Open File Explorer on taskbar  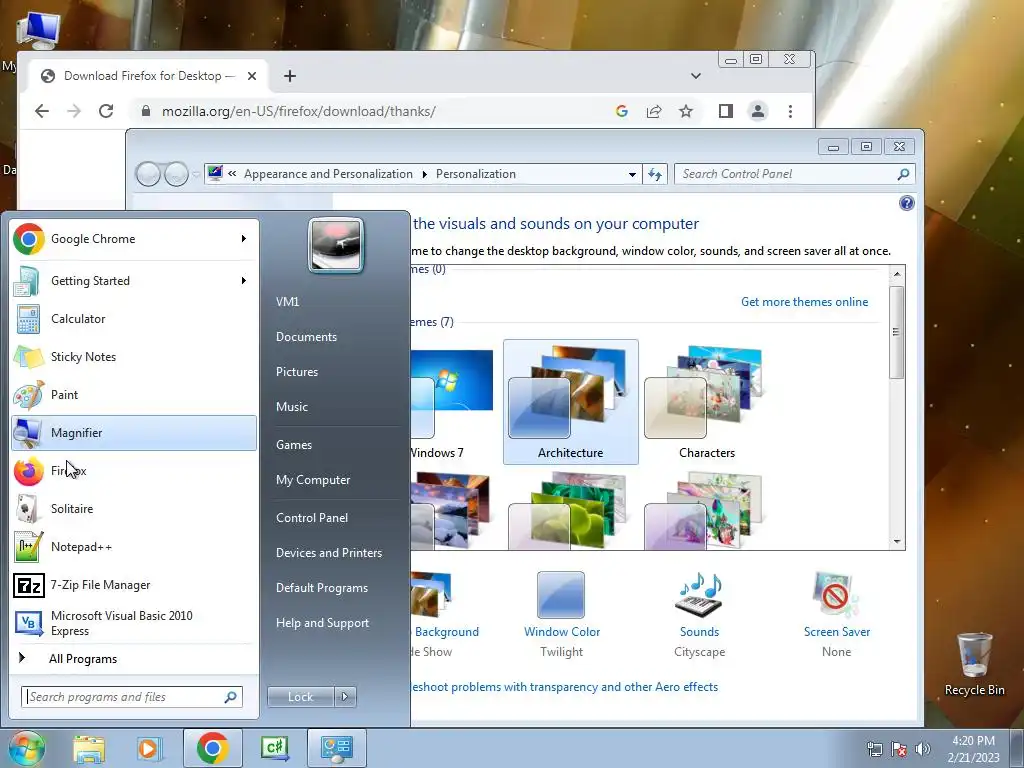click(x=89, y=748)
